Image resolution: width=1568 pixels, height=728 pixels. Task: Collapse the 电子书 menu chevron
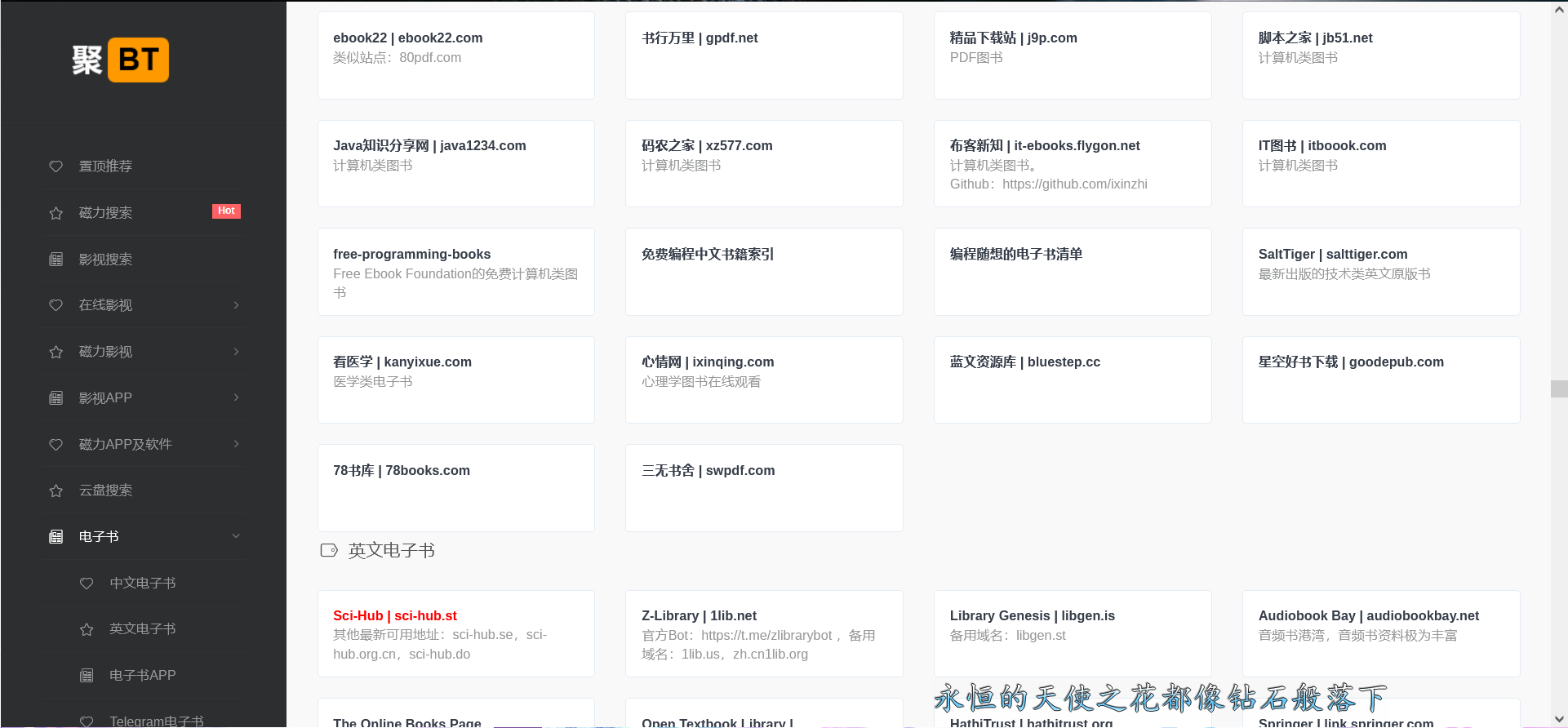tap(236, 537)
